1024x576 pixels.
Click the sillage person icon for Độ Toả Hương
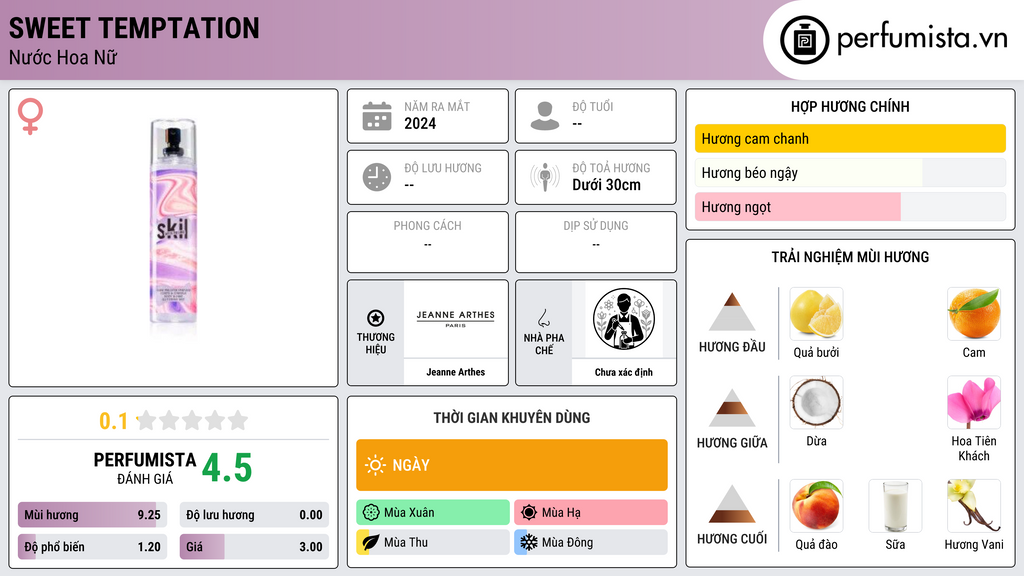[545, 177]
